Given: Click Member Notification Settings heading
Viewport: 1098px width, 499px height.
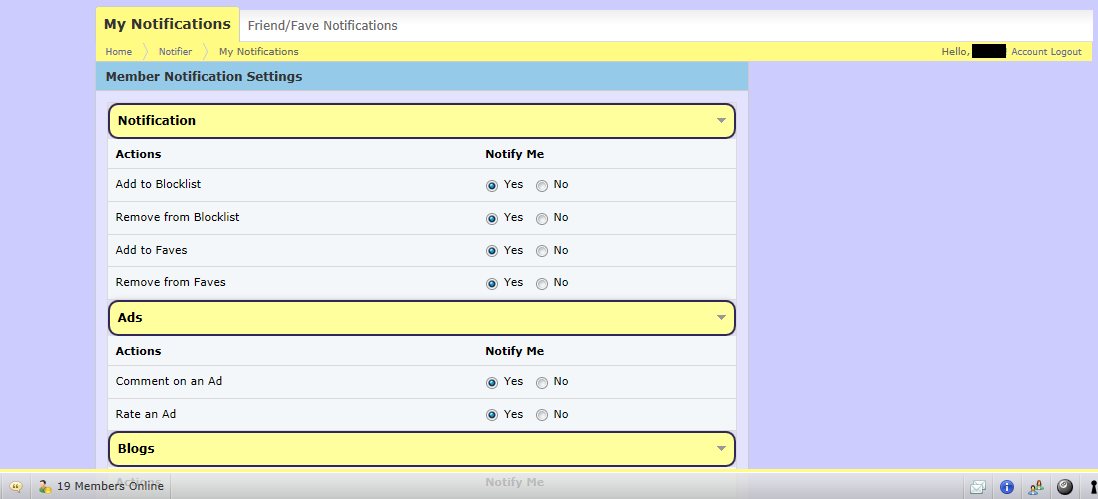Looking at the screenshot, I should pos(204,77).
